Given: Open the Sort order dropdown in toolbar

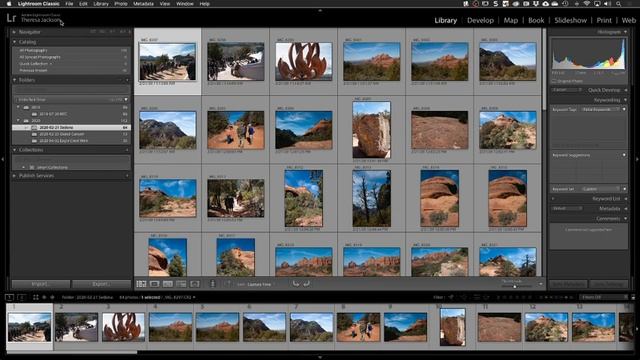Looking at the screenshot, I should [x=261, y=284].
